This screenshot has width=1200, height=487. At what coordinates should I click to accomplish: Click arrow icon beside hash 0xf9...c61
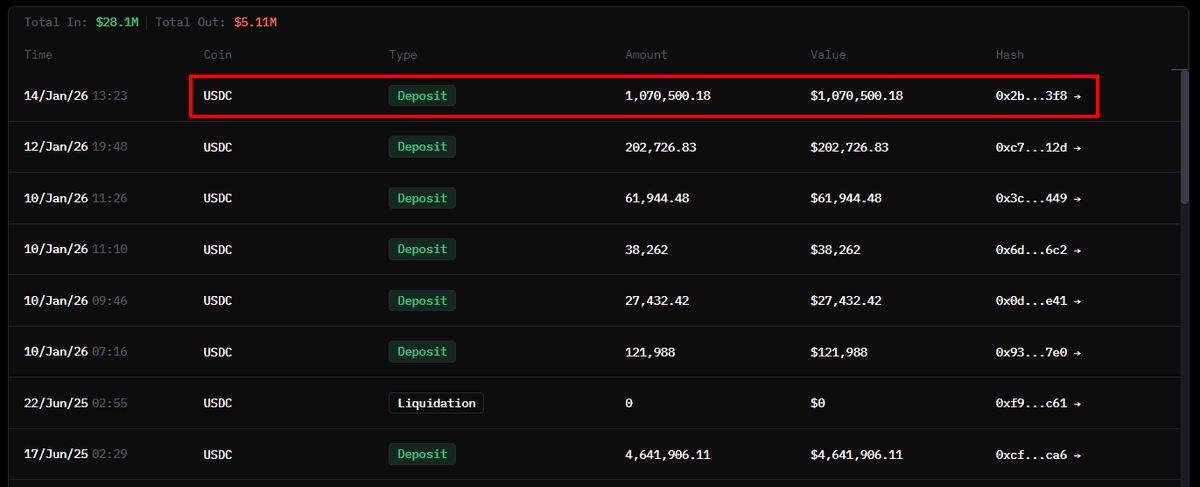point(1077,404)
